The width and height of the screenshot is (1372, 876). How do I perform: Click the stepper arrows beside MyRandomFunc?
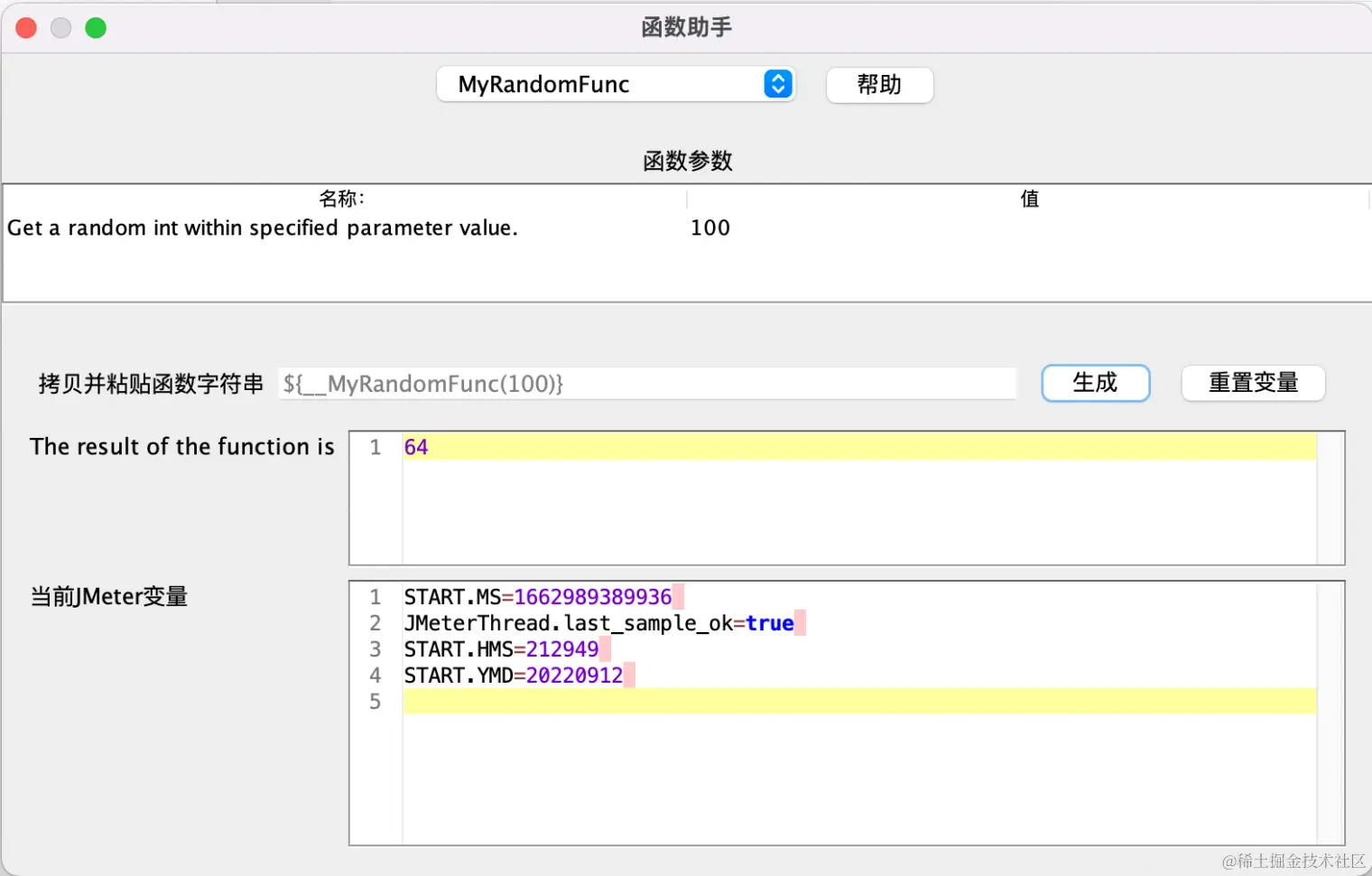(x=776, y=84)
